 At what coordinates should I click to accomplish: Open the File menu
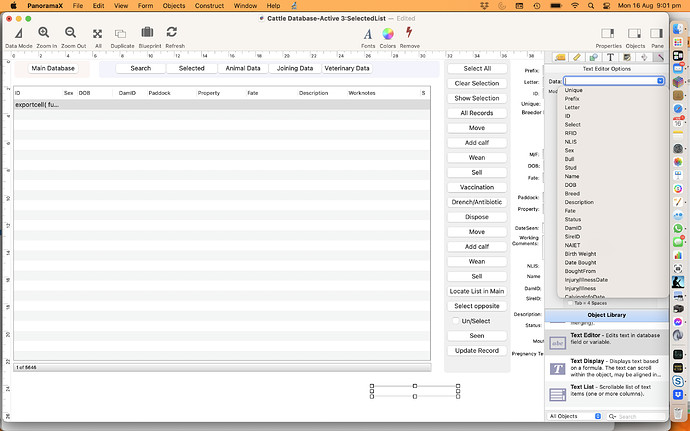[77, 6]
